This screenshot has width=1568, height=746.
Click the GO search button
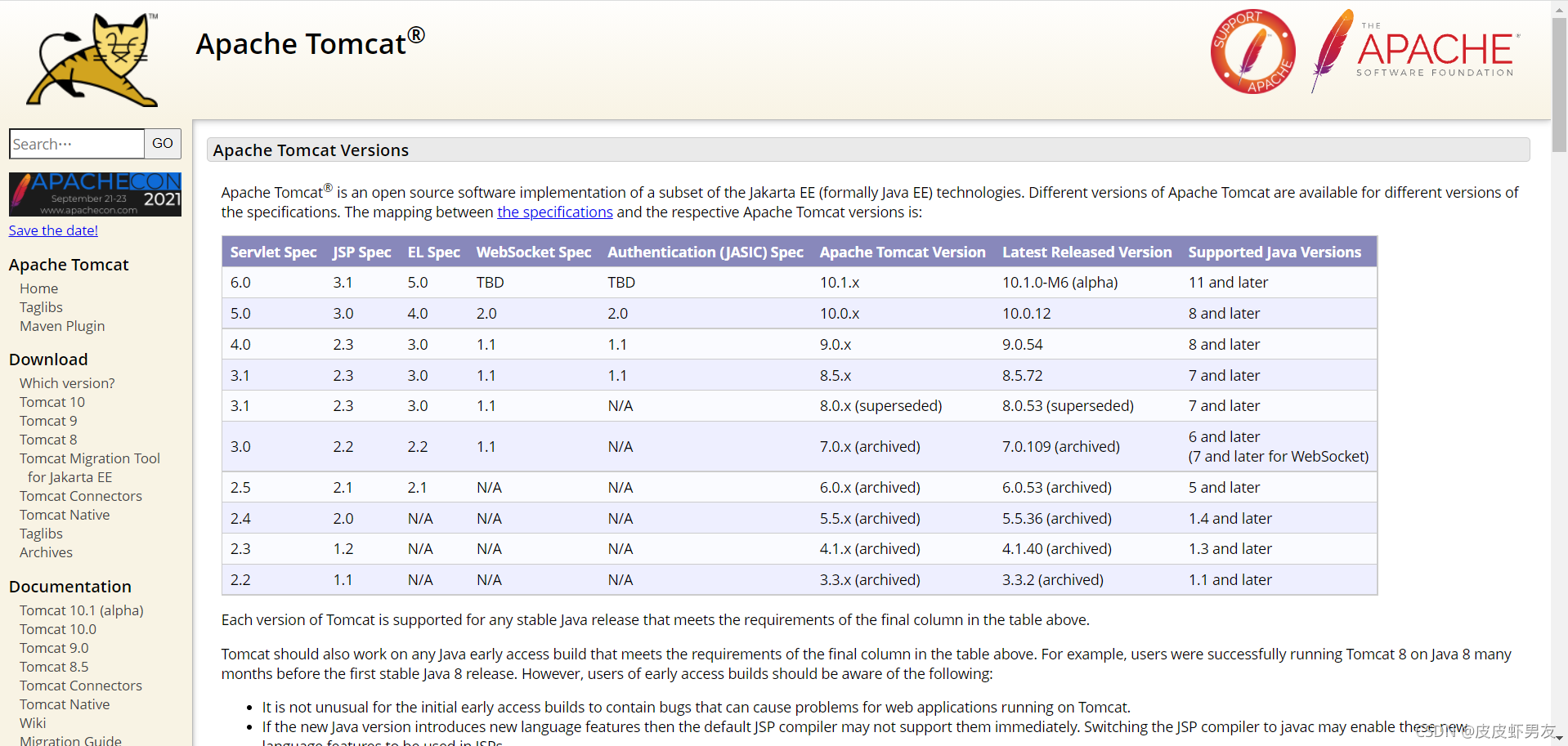point(163,144)
